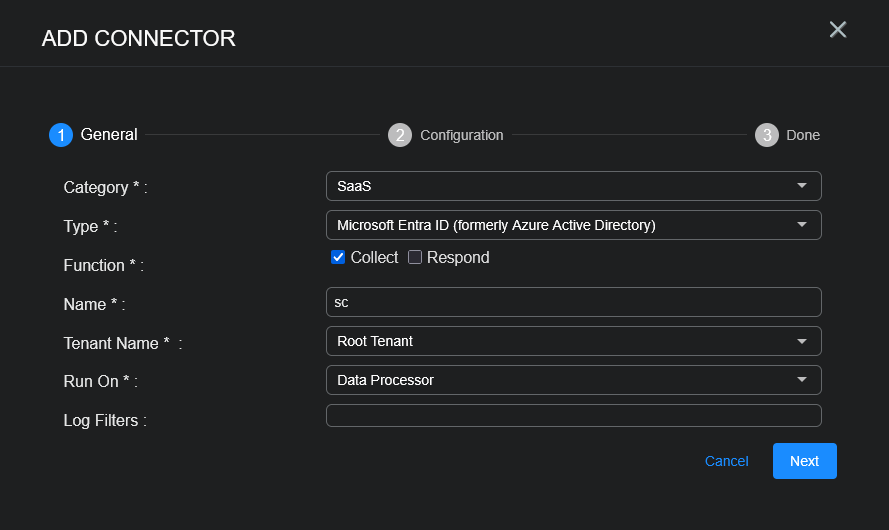Click the 'Log Filters' field label
Screen dimensions: 889x530
click(105, 421)
